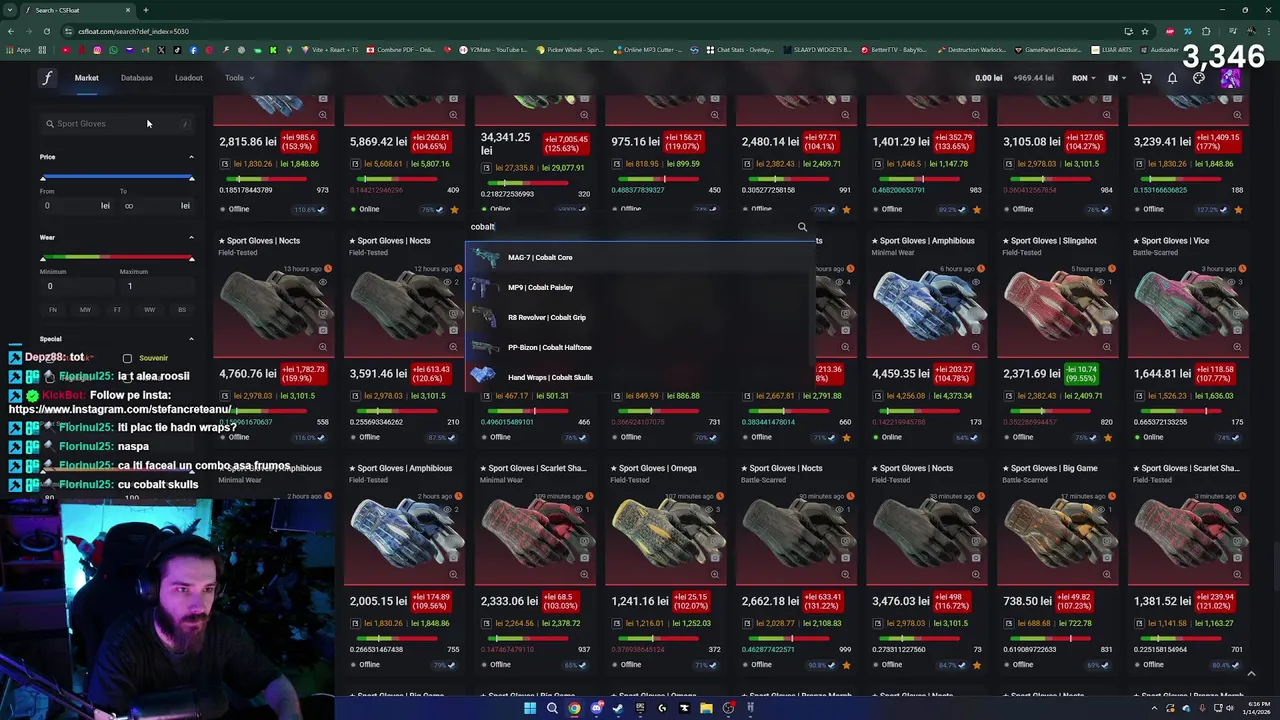Viewport: 1280px width, 720px height.
Task: Click the wear range slider right handle
Action: pyautogui.click(x=191, y=258)
